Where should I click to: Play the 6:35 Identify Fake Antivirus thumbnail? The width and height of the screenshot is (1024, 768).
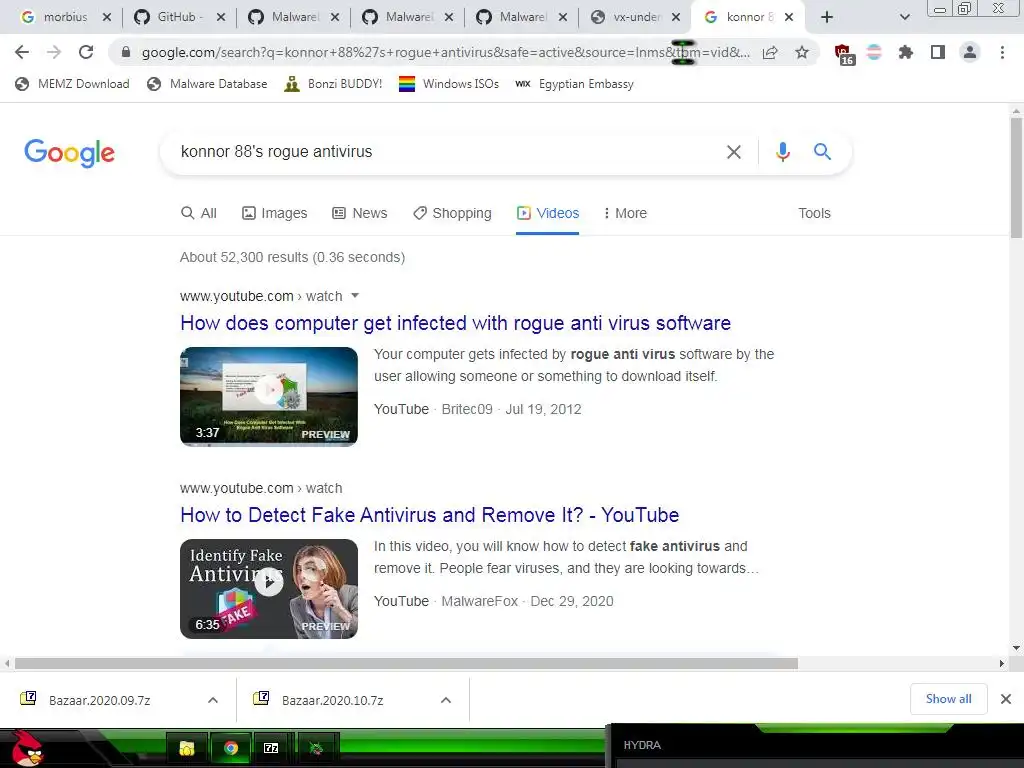[268, 588]
